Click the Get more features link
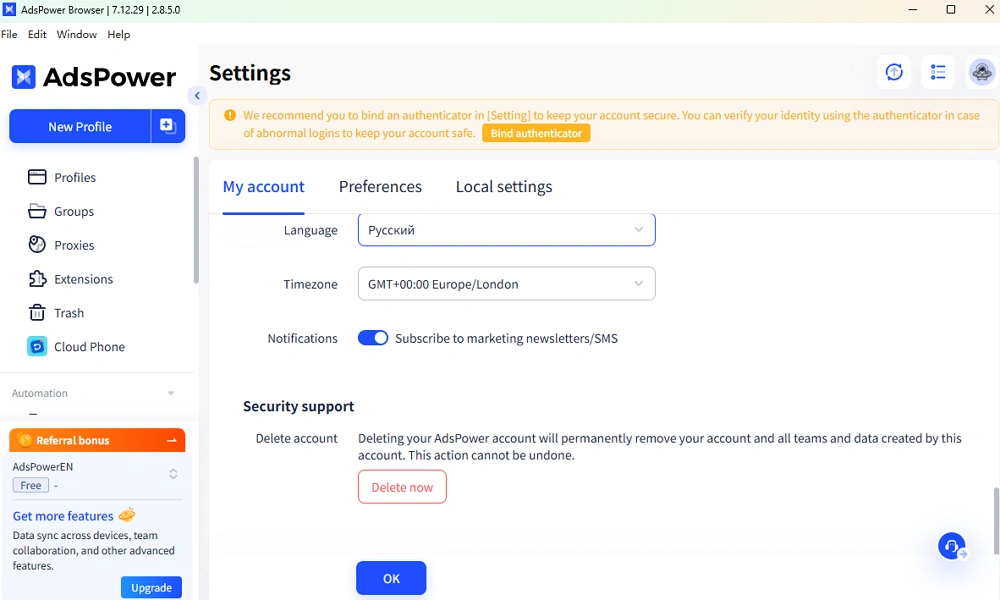Image resolution: width=1000 pixels, height=600 pixels. click(63, 516)
